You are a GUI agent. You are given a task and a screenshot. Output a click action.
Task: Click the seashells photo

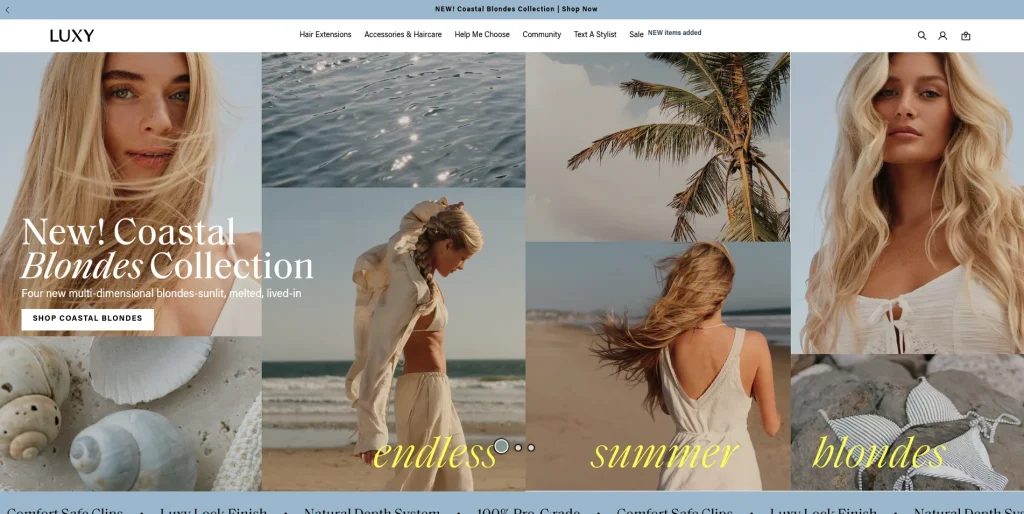[x=131, y=413]
